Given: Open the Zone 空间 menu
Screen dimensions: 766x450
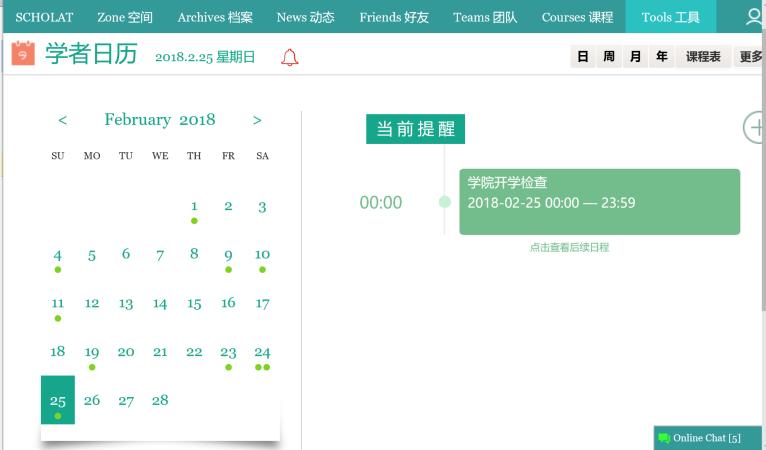Looking at the screenshot, I should click(125, 17).
